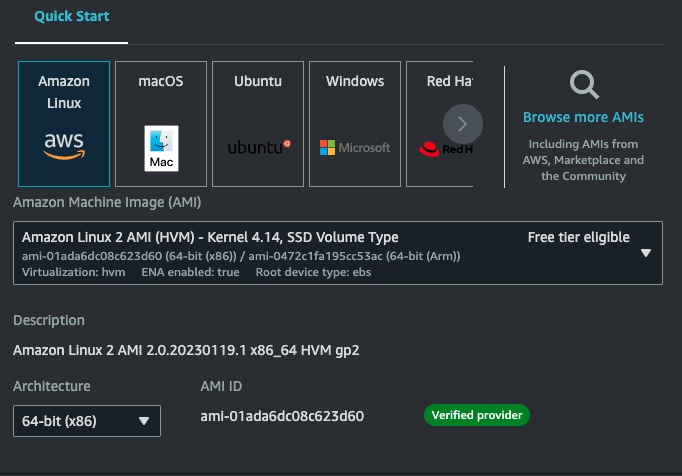Viewport: 682px width, 476px height.
Task: Open the Browse more AMIs link
Action: (583, 117)
